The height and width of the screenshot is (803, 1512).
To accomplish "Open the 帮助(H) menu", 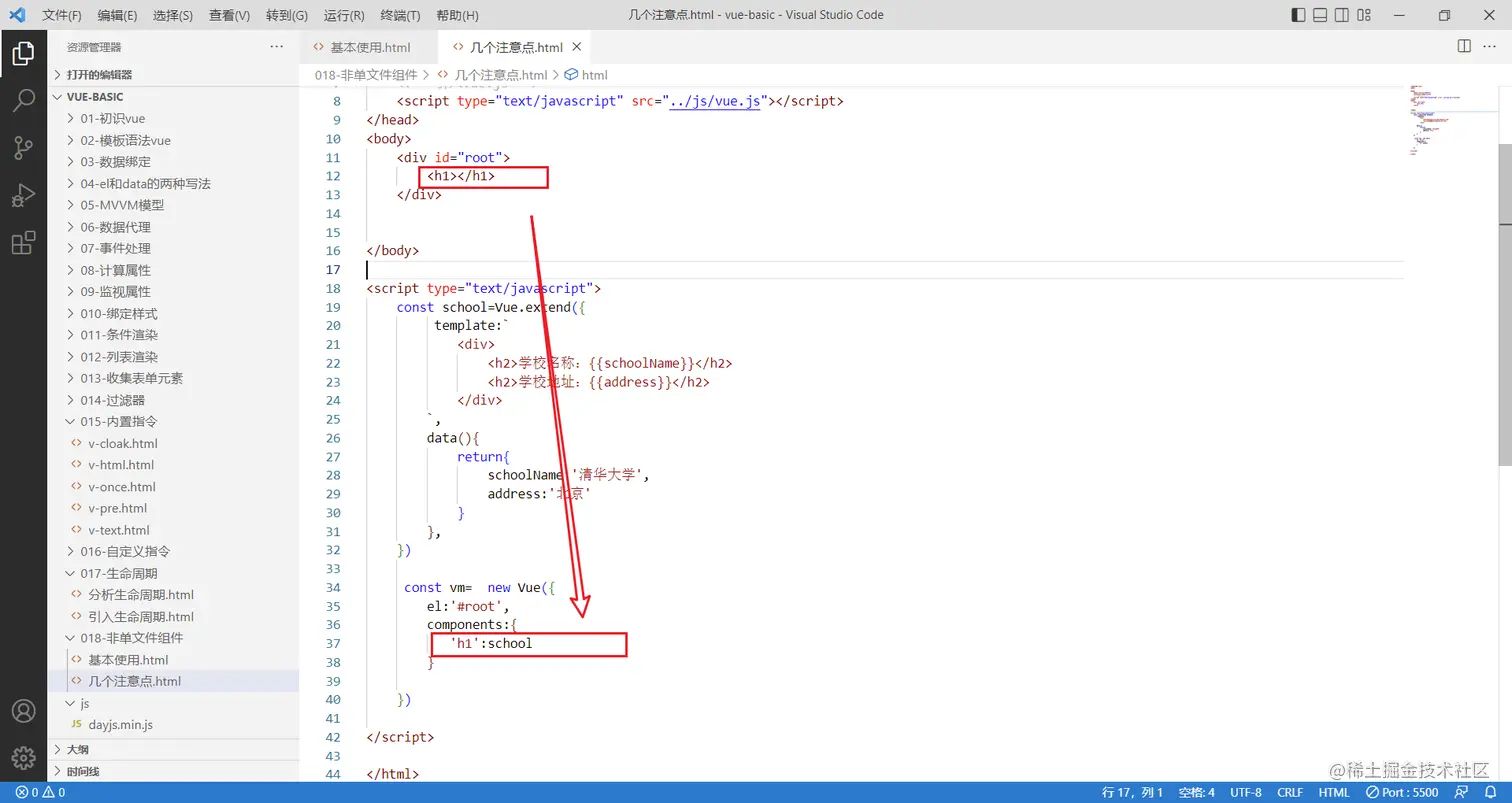I will 457,15.
